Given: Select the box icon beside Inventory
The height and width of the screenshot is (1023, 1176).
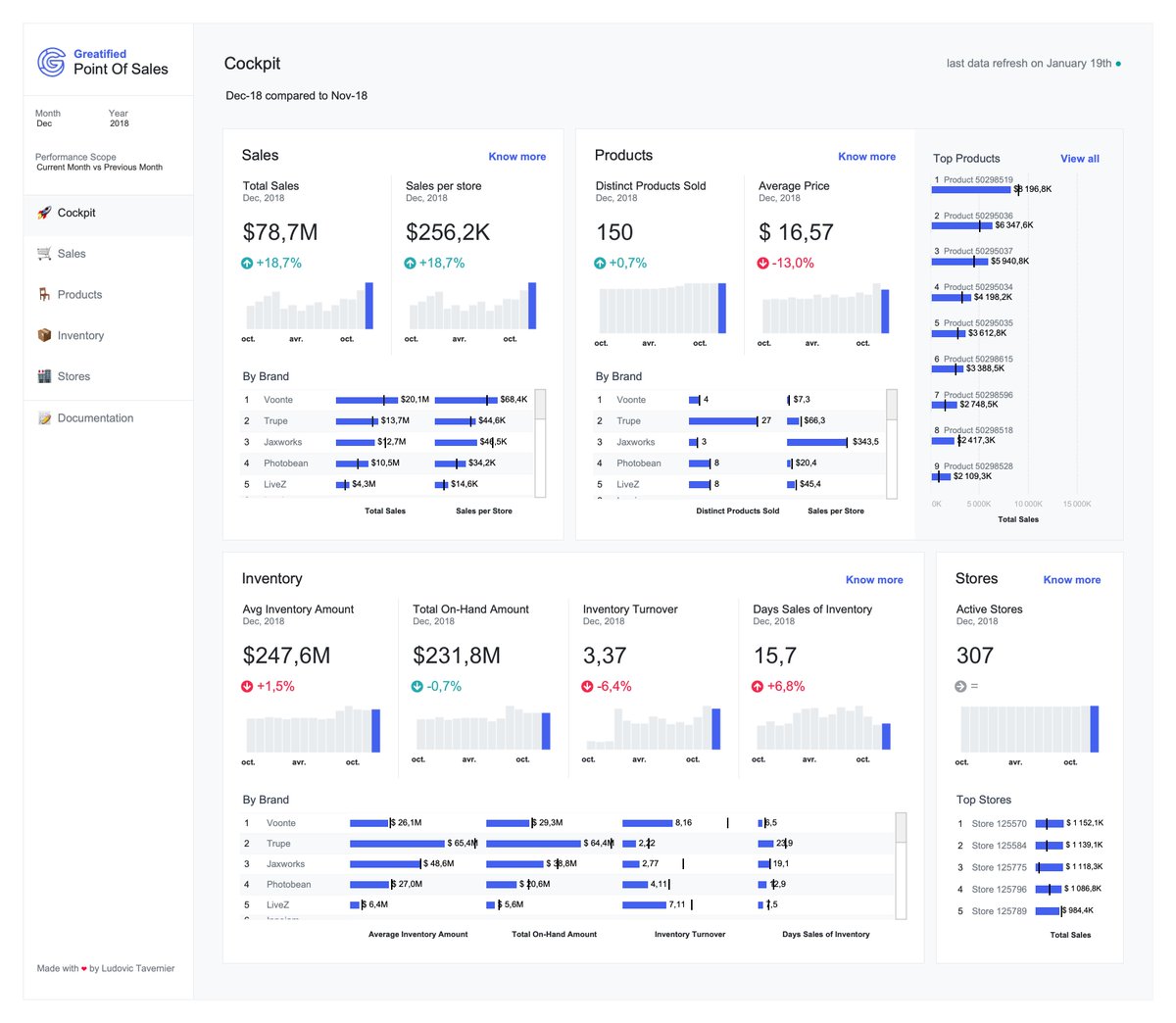Looking at the screenshot, I should [x=44, y=335].
